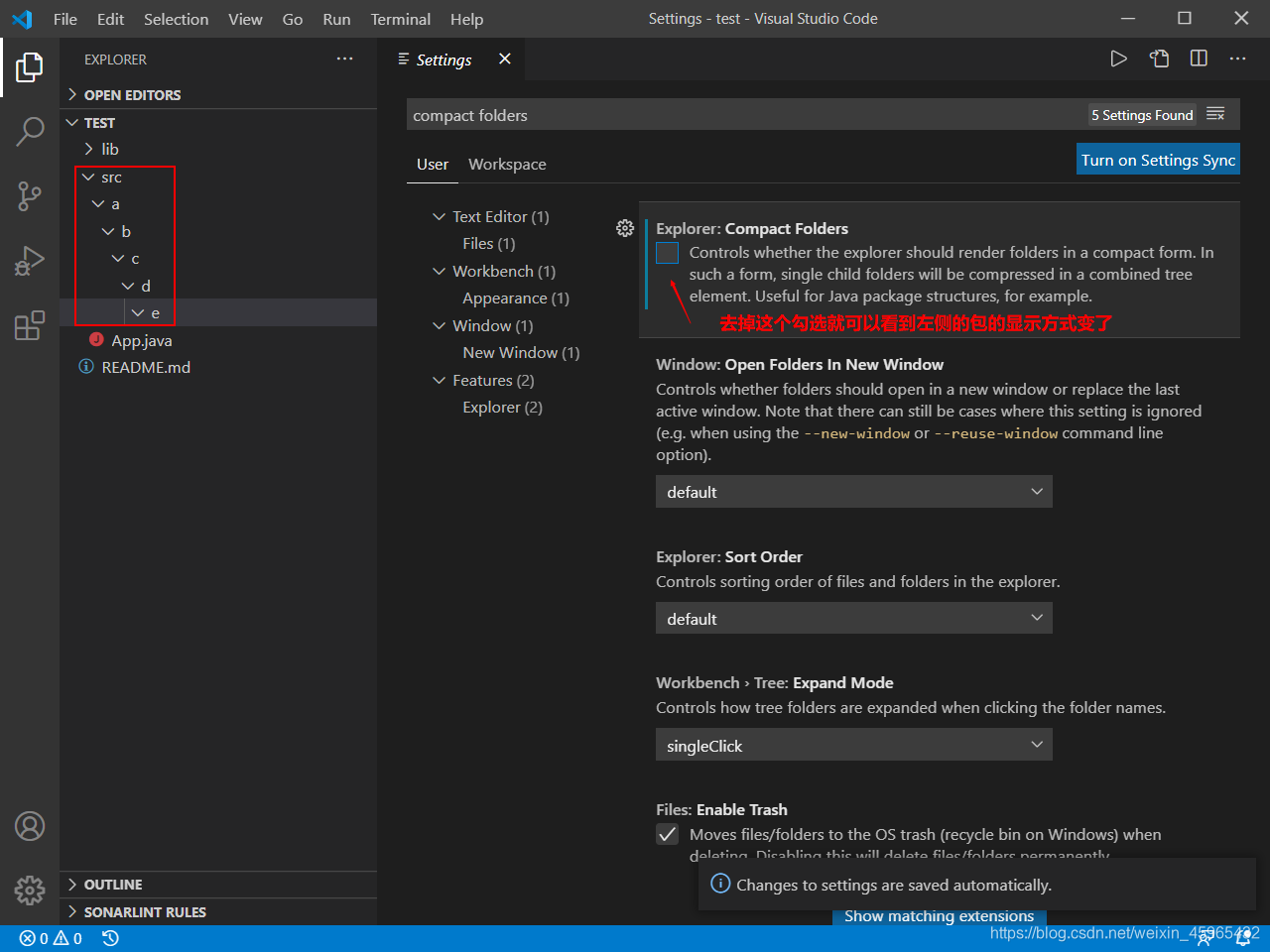Click Turn on Settings Sync button
Viewport: 1270px width, 952px height.
point(1158,160)
